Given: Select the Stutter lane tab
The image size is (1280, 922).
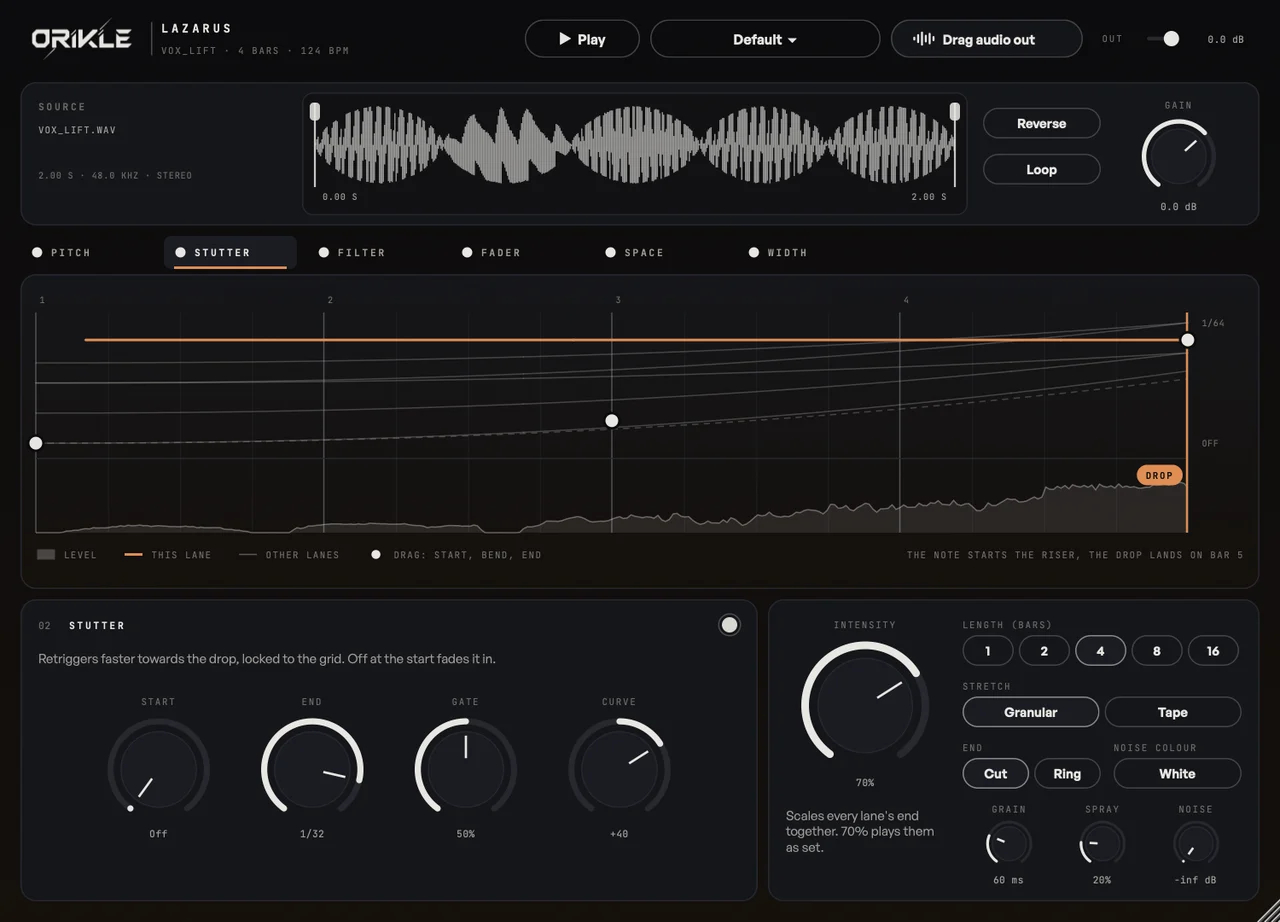Looking at the screenshot, I should [x=230, y=252].
